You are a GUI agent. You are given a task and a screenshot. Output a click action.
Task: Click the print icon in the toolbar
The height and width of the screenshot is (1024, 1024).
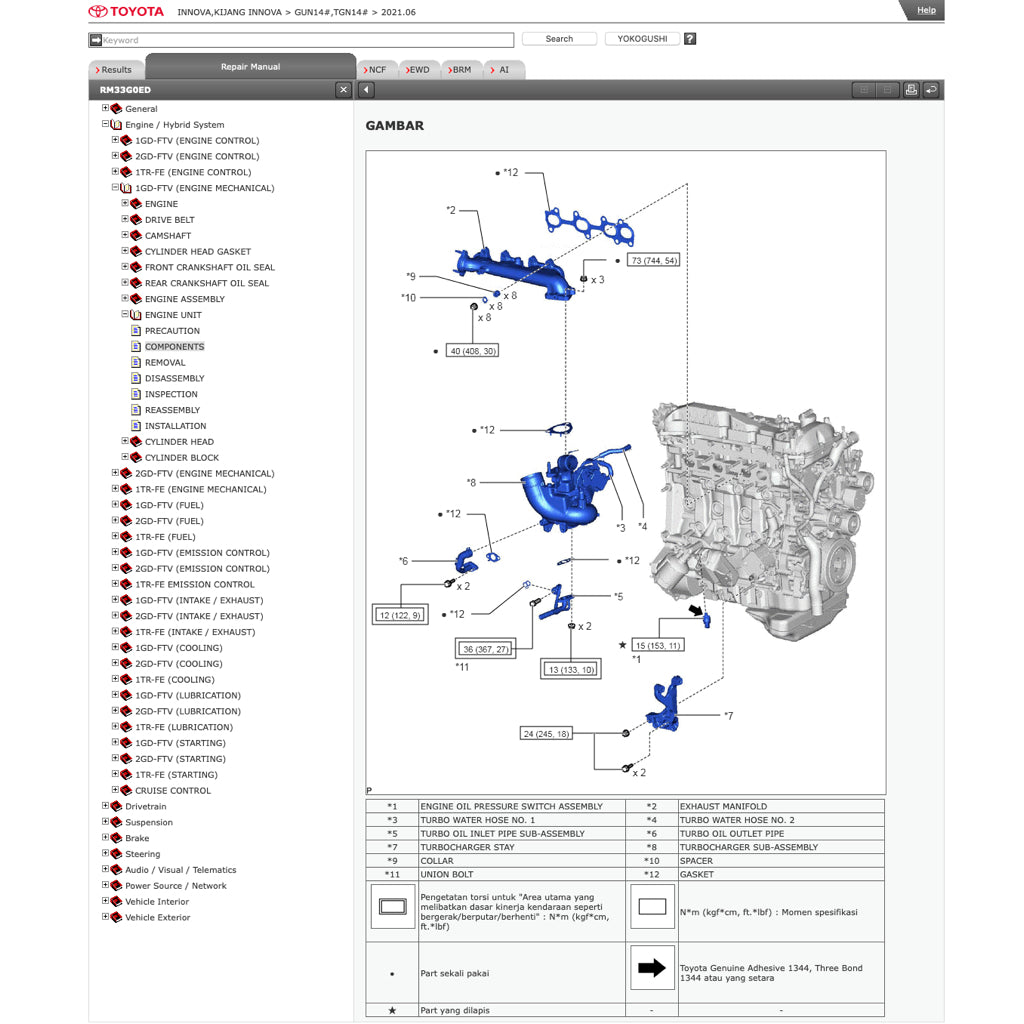911,90
